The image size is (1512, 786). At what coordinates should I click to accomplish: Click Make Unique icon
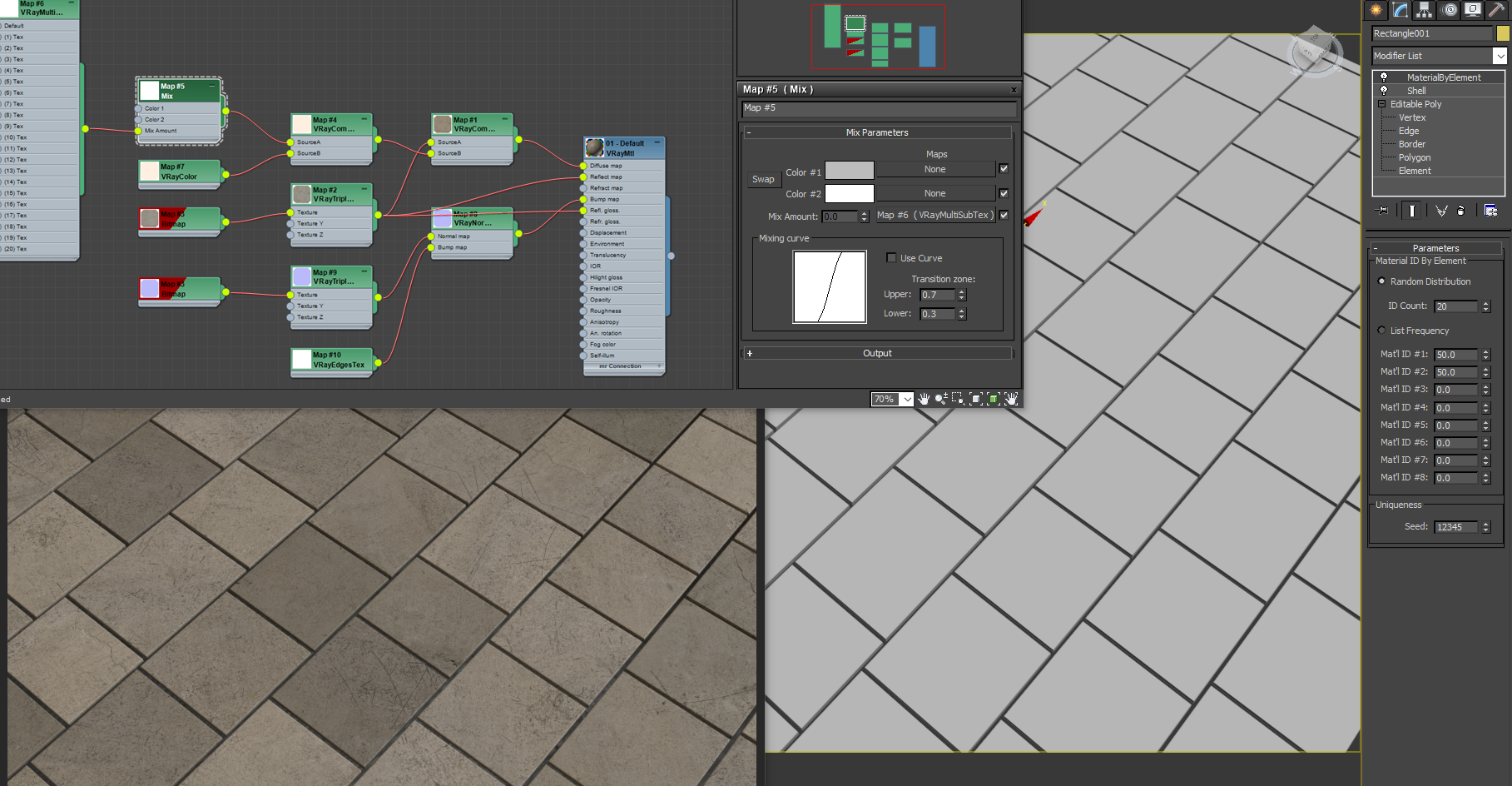[1441, 211]
